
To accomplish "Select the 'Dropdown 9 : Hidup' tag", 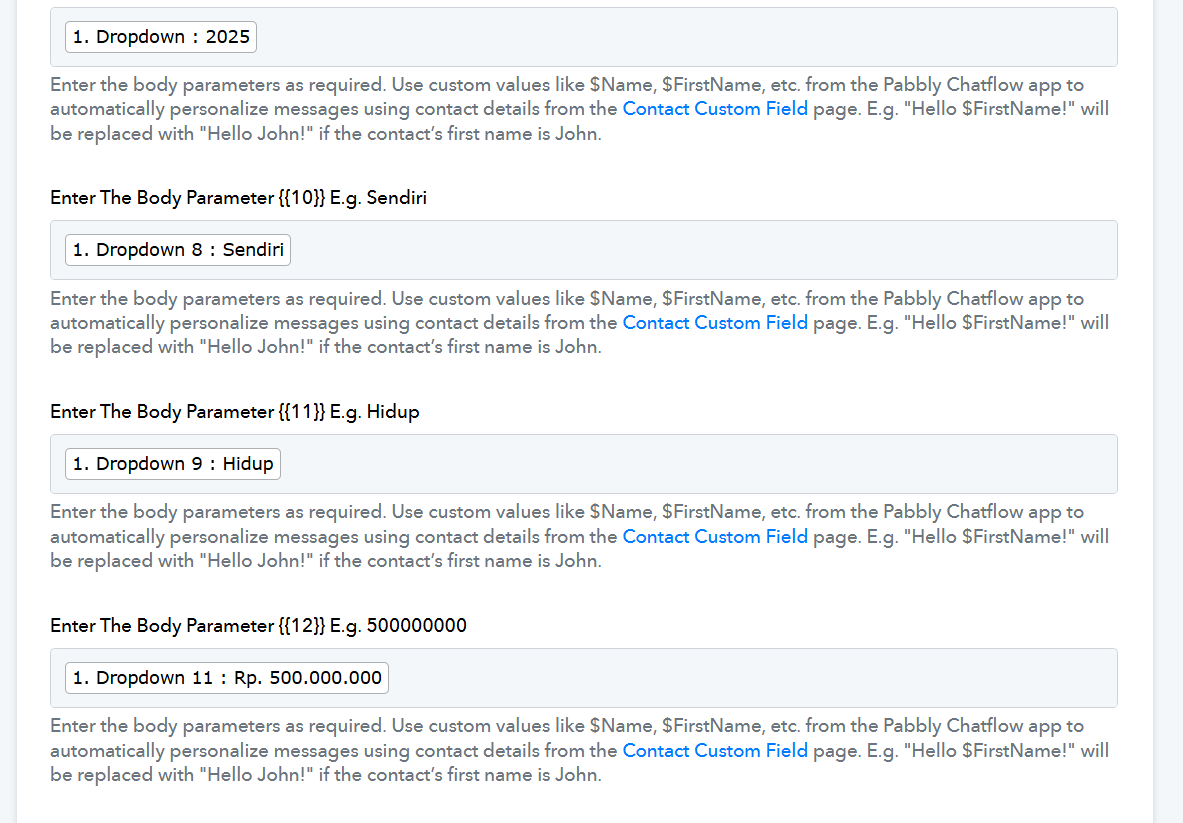I will (x=173, y=464).
